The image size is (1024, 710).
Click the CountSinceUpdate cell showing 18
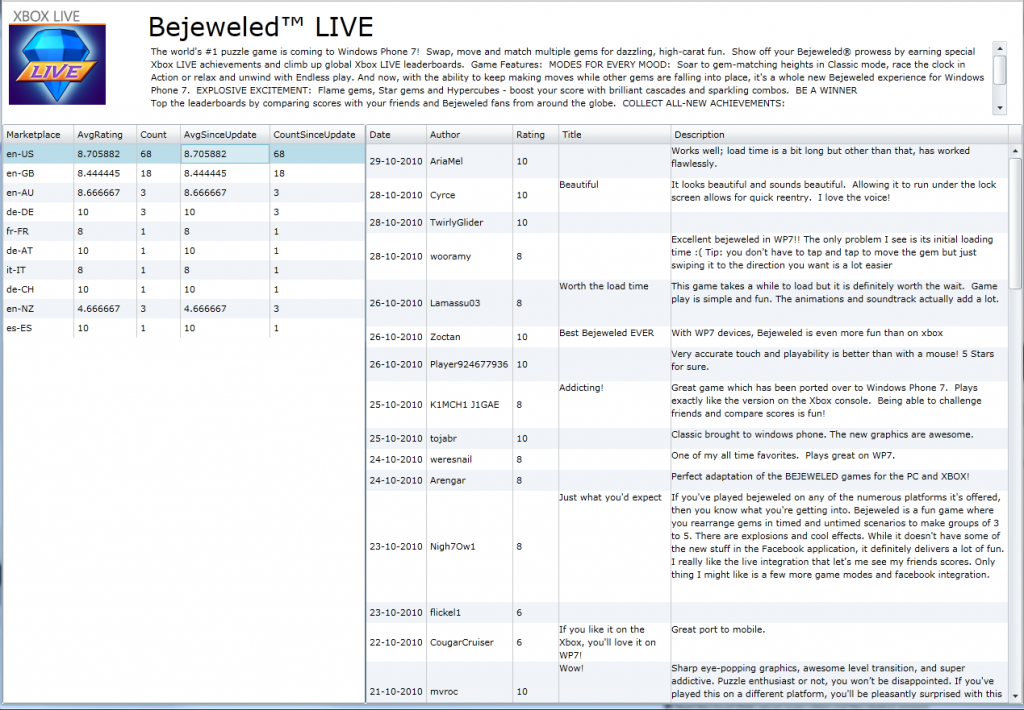click(x=317, y=173)
